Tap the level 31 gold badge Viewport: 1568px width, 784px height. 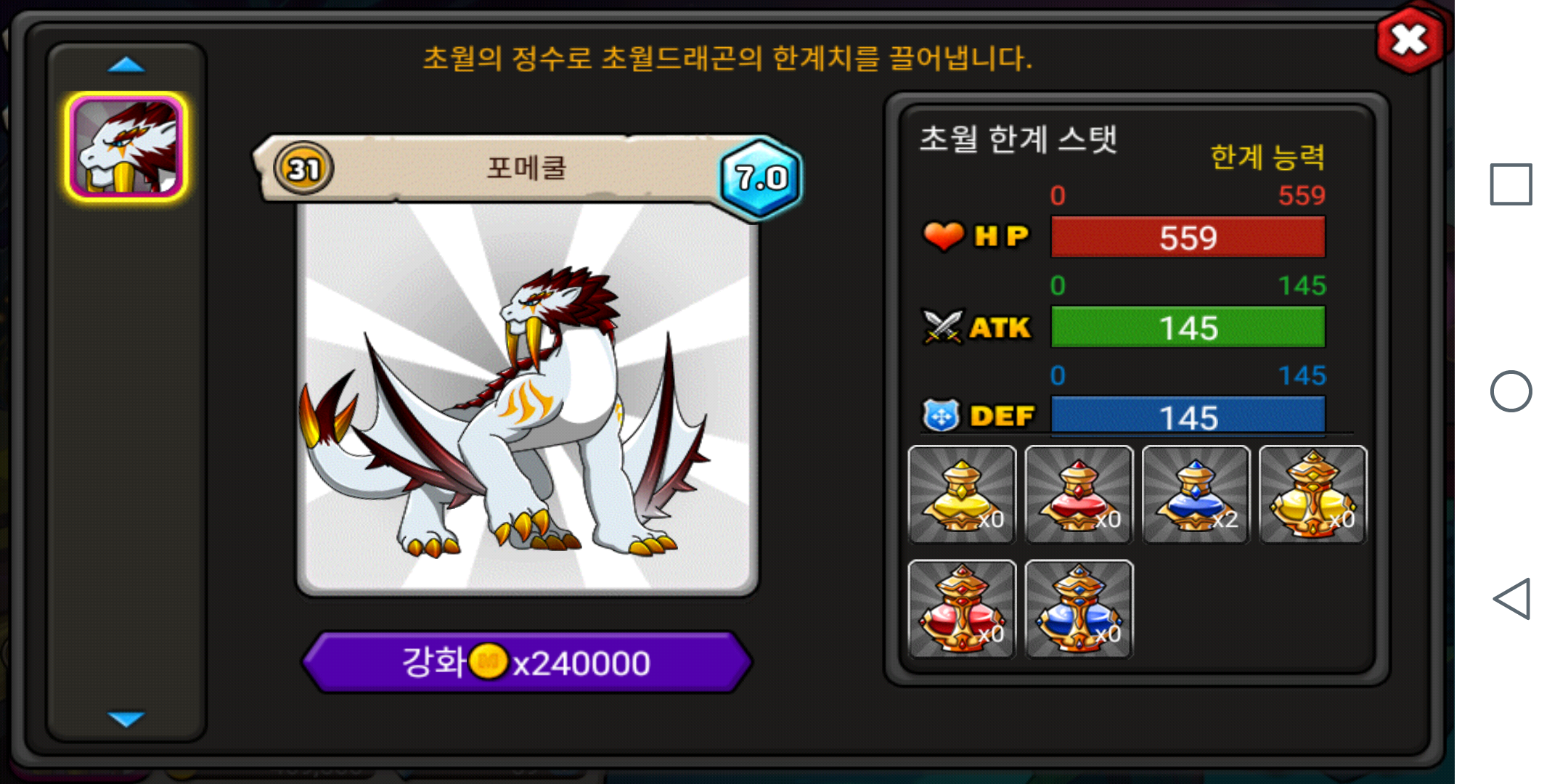click(303, 168)
